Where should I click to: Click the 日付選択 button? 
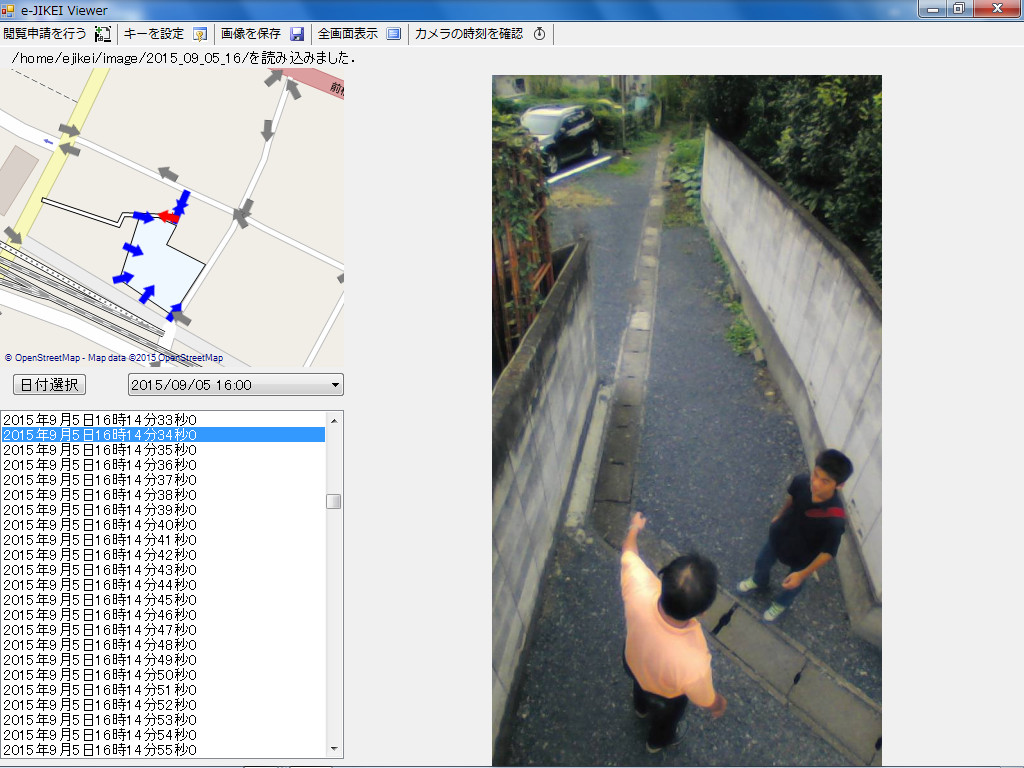(x=50, y=385)
